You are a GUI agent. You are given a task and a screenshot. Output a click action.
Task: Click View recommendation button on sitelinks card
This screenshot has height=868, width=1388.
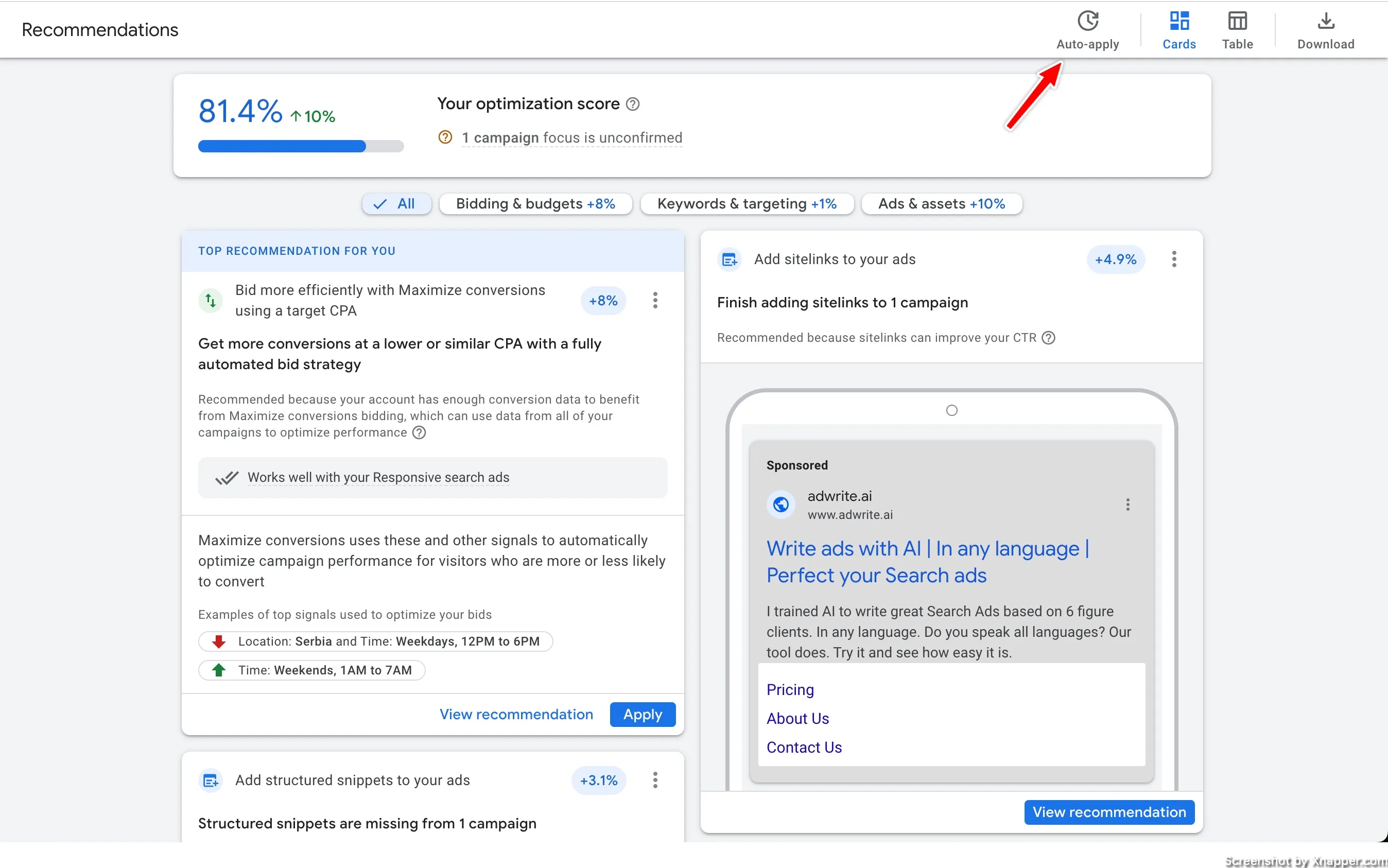tap(1108, 812)
